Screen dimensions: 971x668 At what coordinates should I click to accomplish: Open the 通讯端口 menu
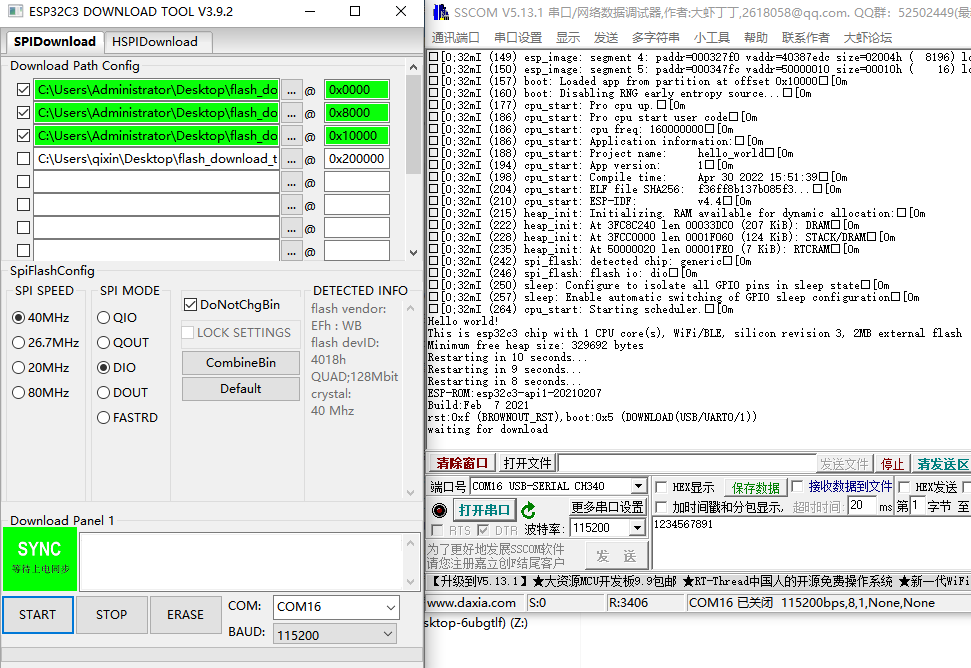click(456, 38)
